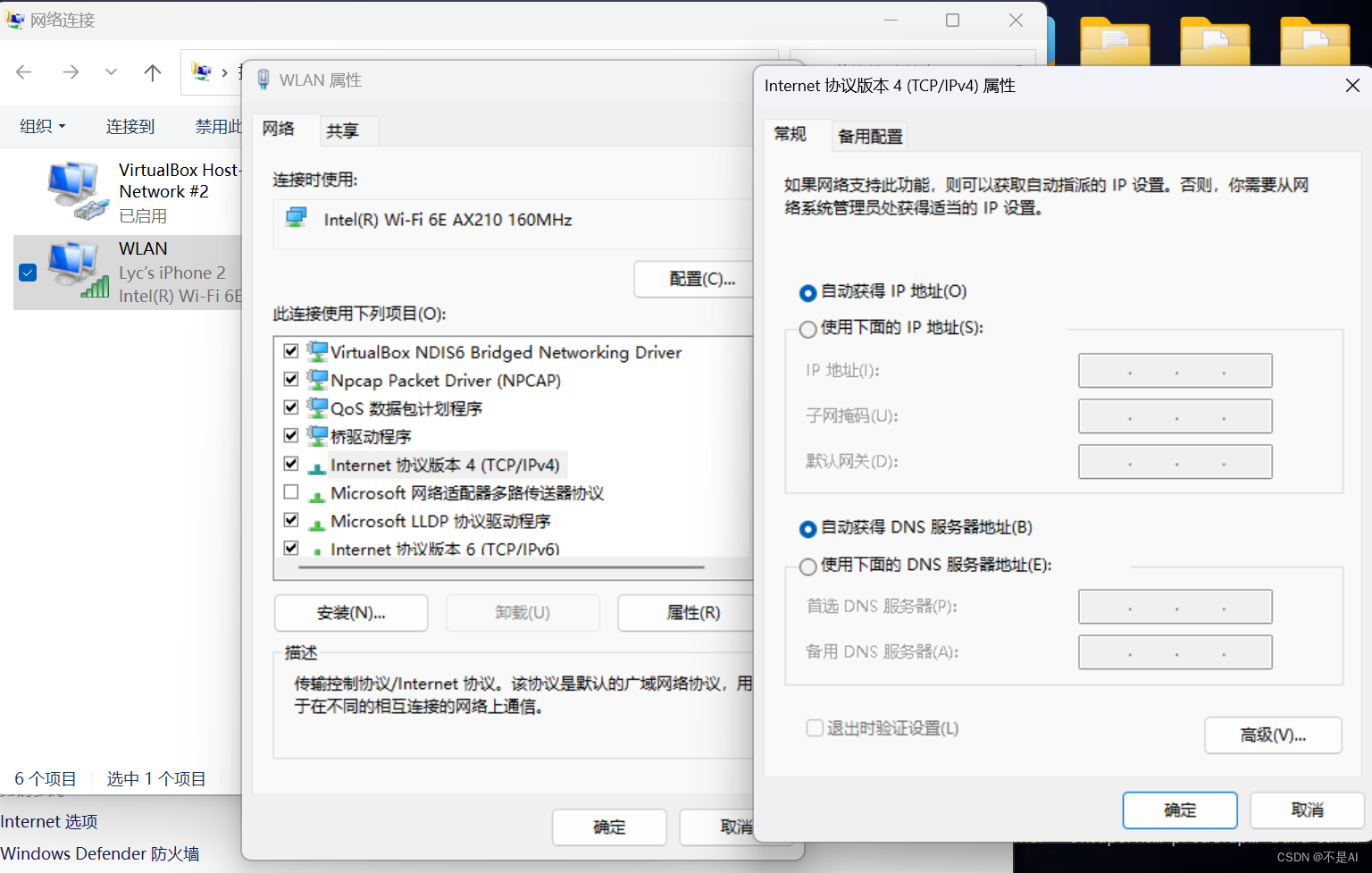Viewport: 1372px width, 873px height.
Task: Select 自动获得 DNS 服务器地址(B) radio button
Action: pyautogui.click(x=807, y=529)
